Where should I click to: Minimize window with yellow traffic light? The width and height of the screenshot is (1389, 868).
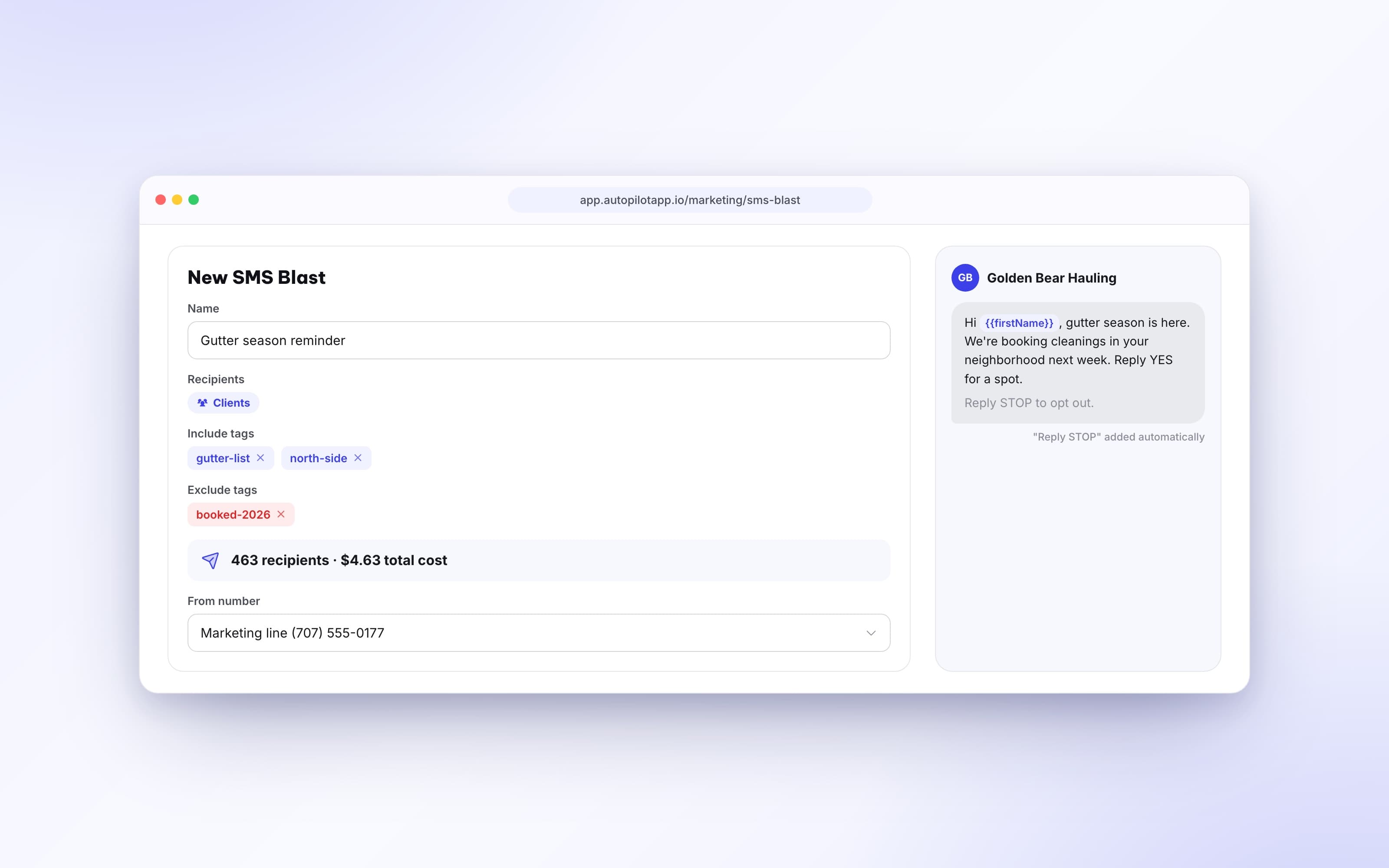(177, 200)
